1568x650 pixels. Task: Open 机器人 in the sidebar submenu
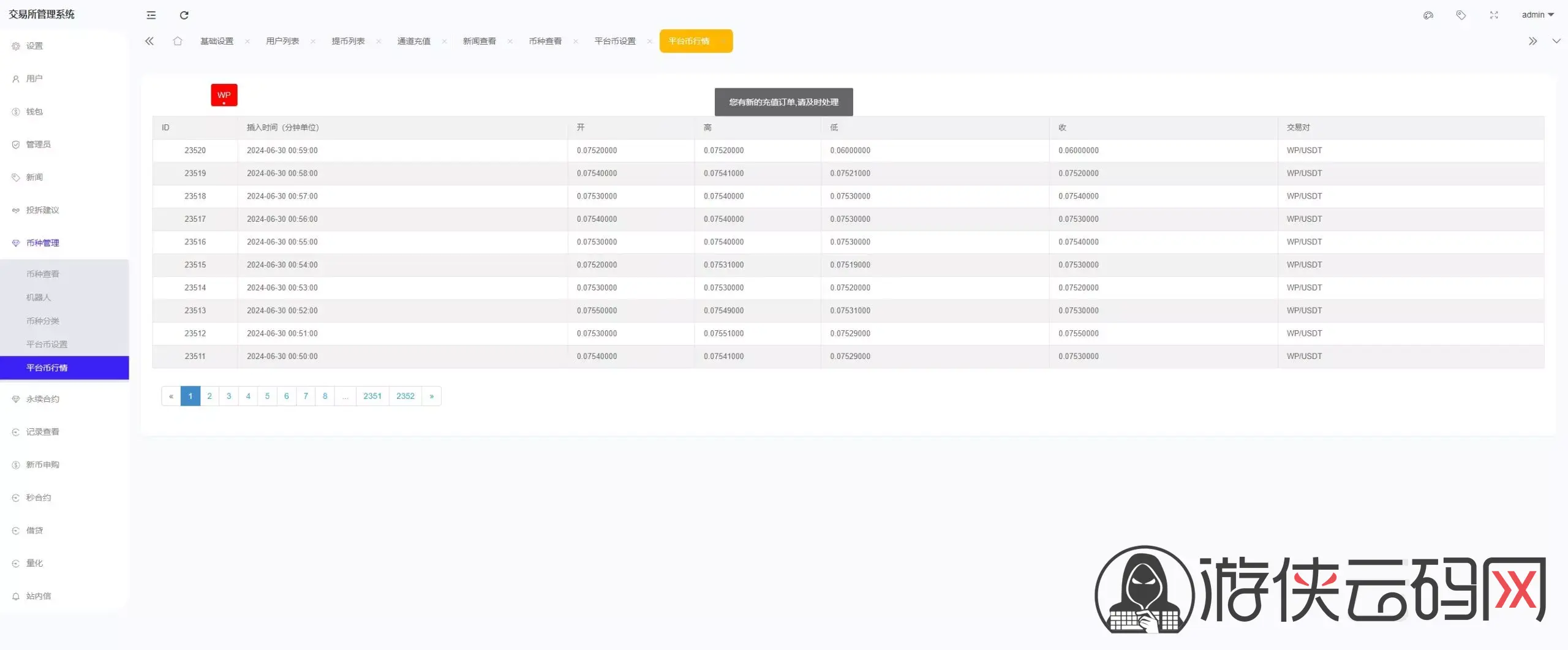39,297
